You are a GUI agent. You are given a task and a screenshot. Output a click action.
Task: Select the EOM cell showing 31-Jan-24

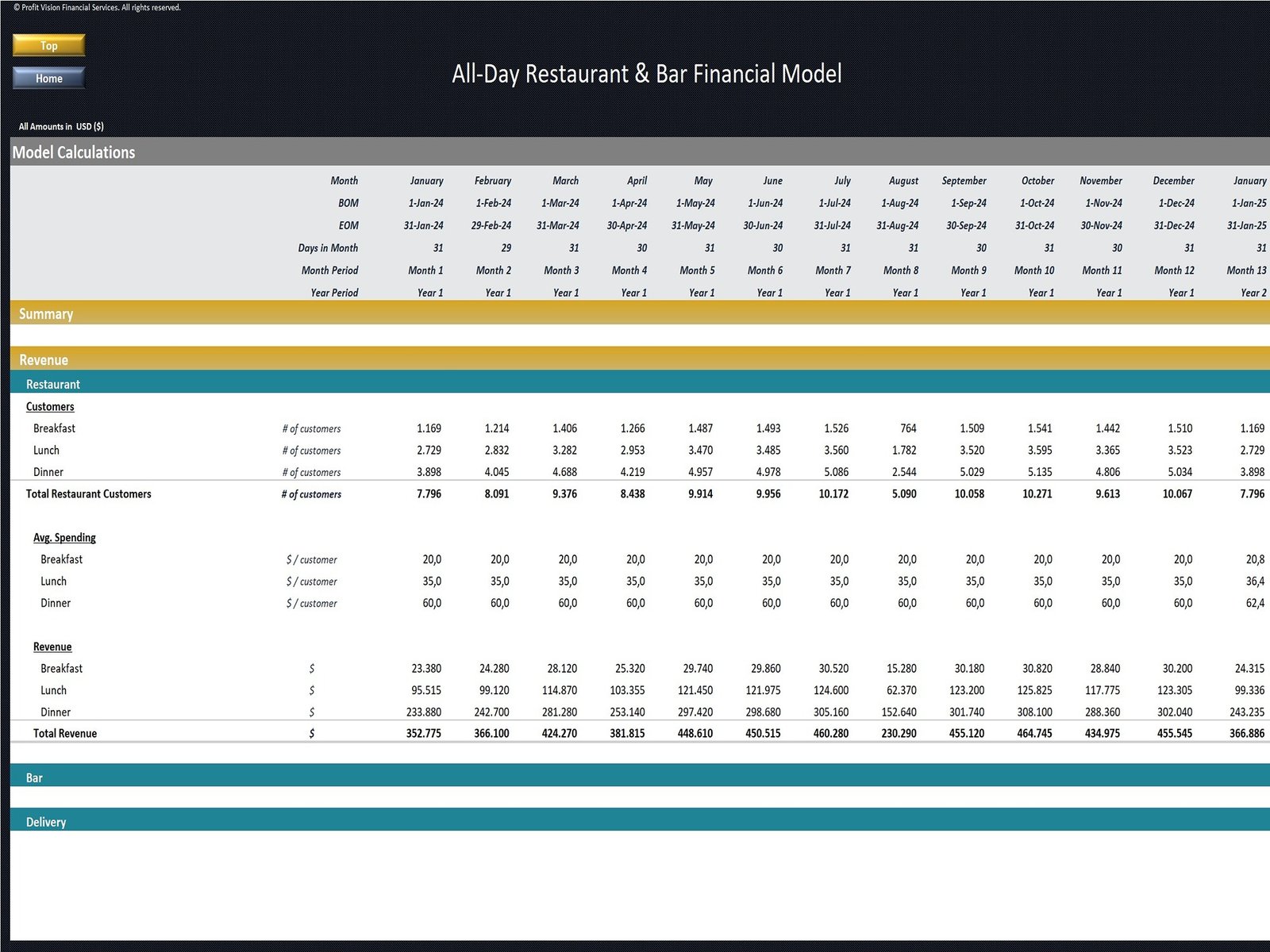[425, 225]
